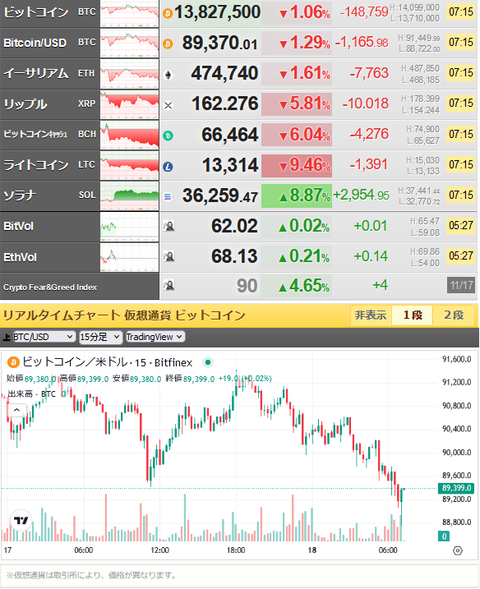This screenshot has height=589, width=480.
Task: Open chart settings gear icon
Action: pos(457,551)
